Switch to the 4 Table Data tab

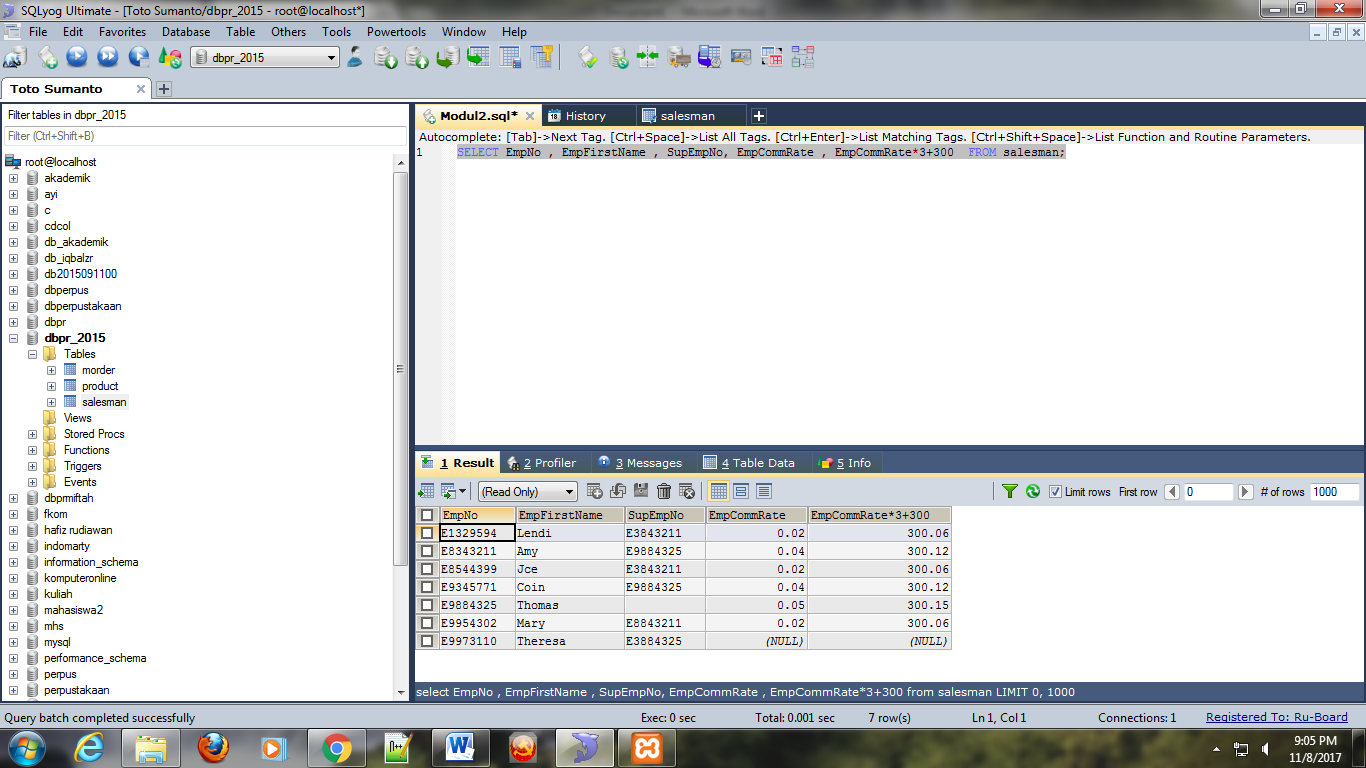749,463
